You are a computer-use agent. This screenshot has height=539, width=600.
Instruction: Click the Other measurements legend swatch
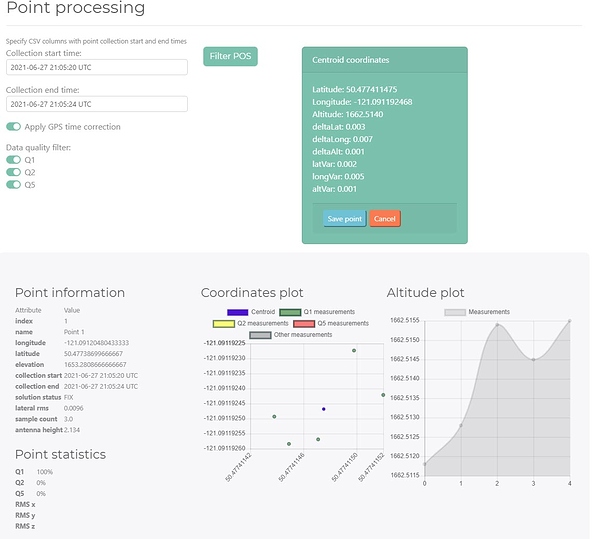click(x=260, y=335)
